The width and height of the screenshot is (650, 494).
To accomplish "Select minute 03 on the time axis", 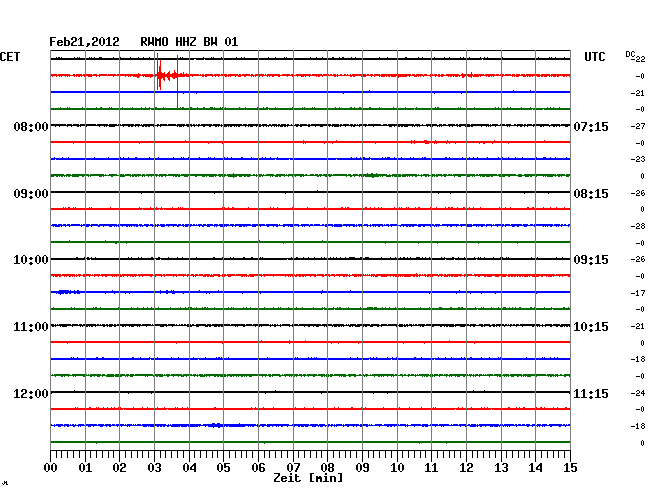I will coord(155,467).
